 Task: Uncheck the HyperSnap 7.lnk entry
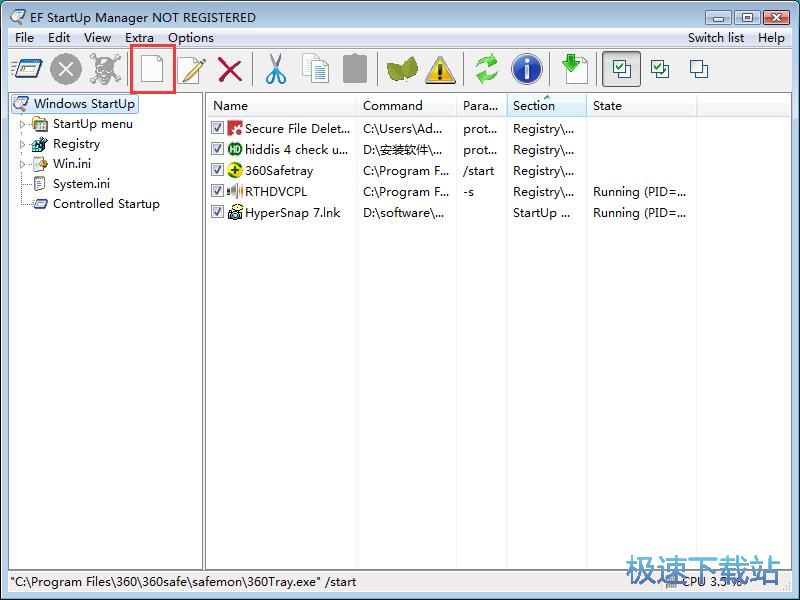[x=217, y=212]
